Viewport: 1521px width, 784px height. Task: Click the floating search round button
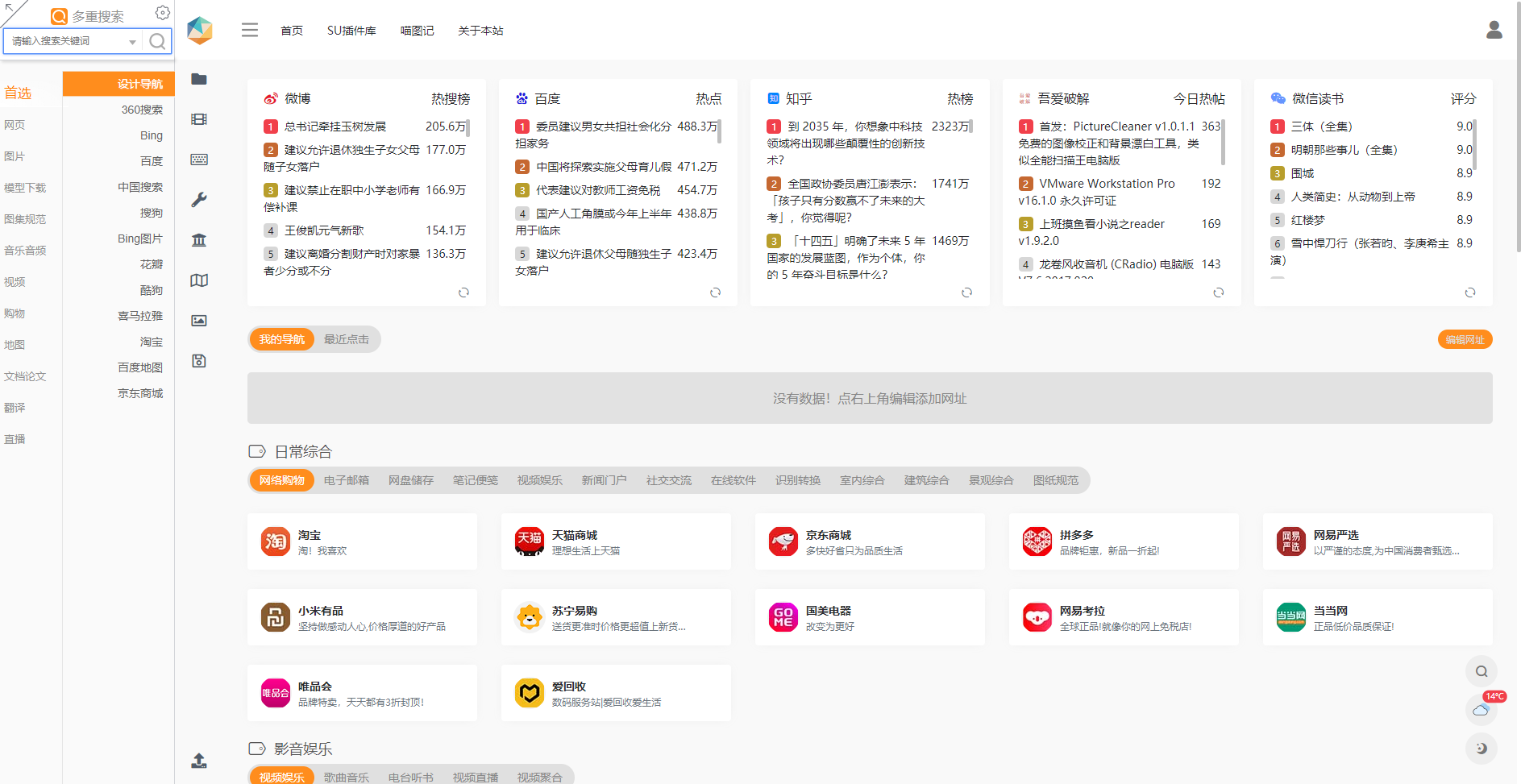[1482, 671]
